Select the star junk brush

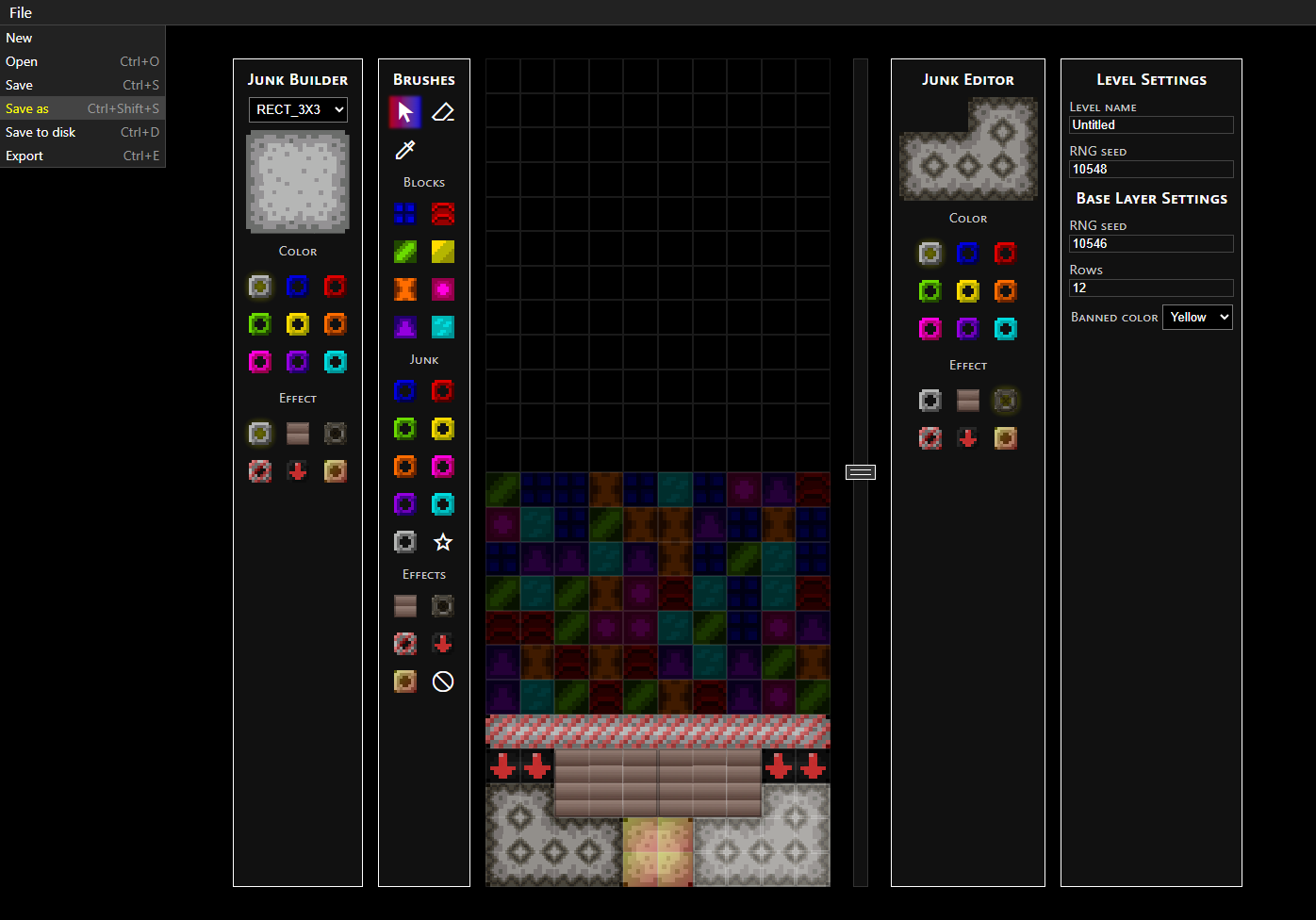point(443,542)
